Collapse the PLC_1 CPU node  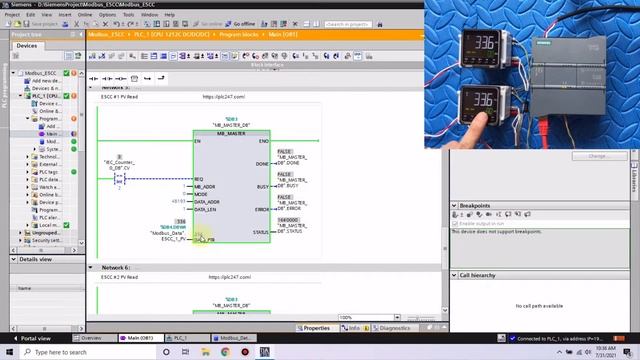click(20, 96)
